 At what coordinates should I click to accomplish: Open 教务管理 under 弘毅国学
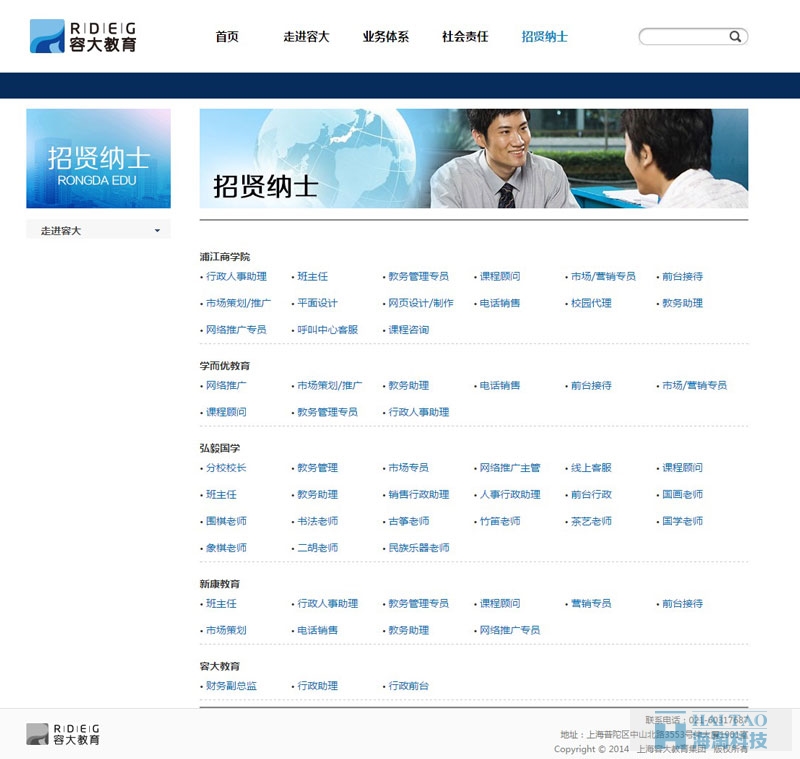click(x=317, y=468)
